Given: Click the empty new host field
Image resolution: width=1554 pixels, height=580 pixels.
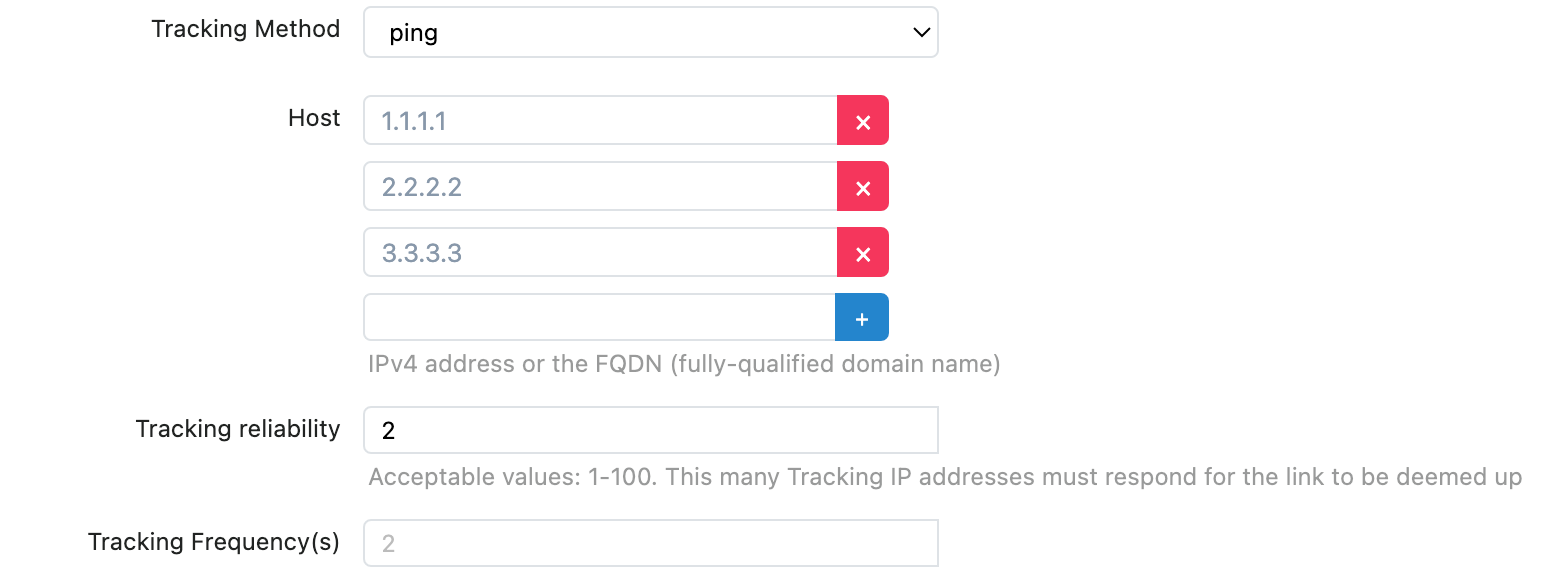Looking at the screenshot, I should (x=599, y=318).
